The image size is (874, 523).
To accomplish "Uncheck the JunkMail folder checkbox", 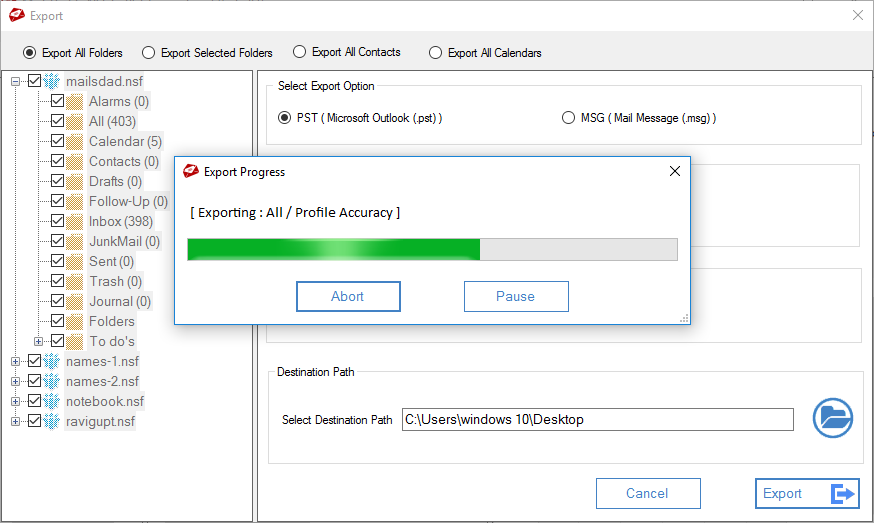I will tap(57, 241).
